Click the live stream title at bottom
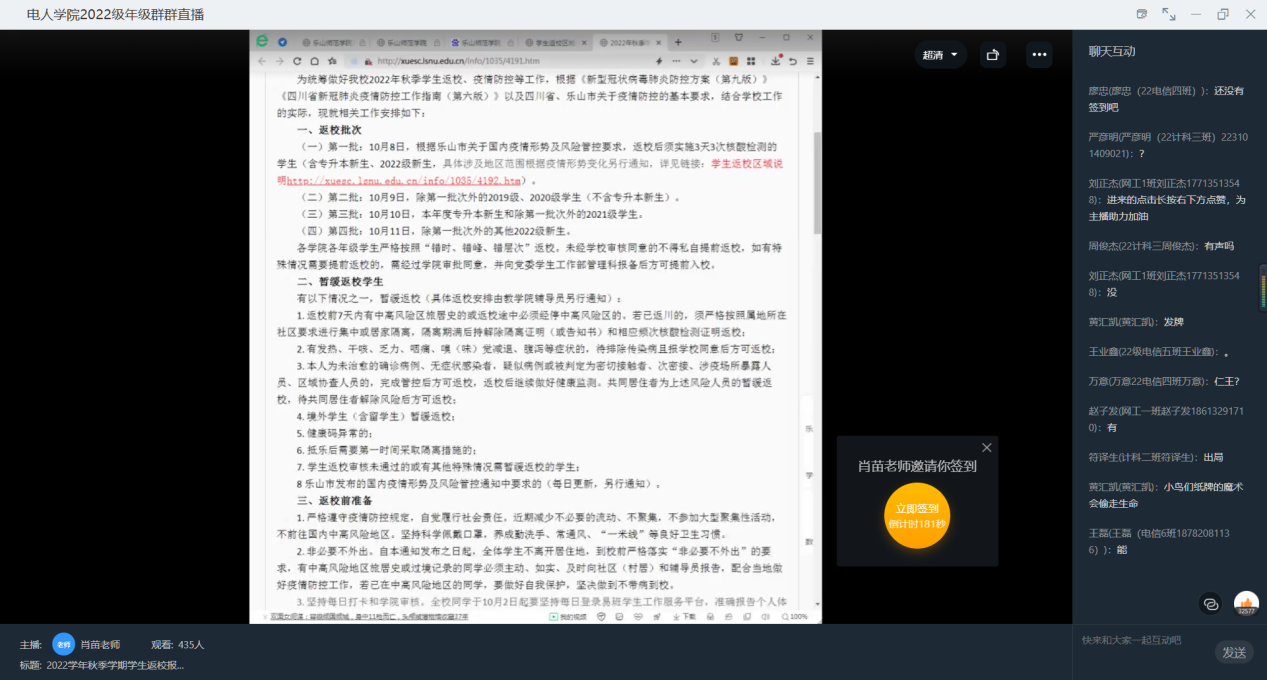Viewport: 1267px width, 680px height. [x=114, y=665]
